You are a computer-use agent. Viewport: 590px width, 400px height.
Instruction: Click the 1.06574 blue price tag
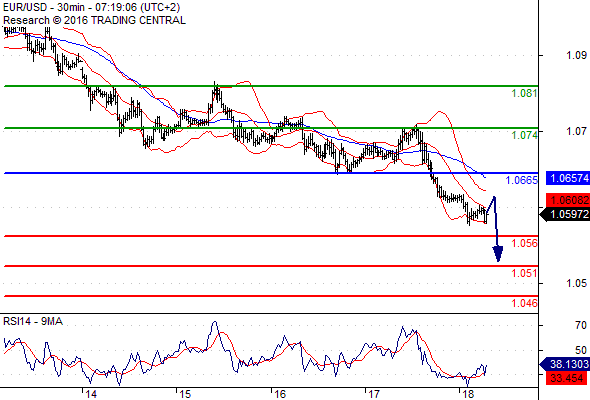tap(568, 178)
